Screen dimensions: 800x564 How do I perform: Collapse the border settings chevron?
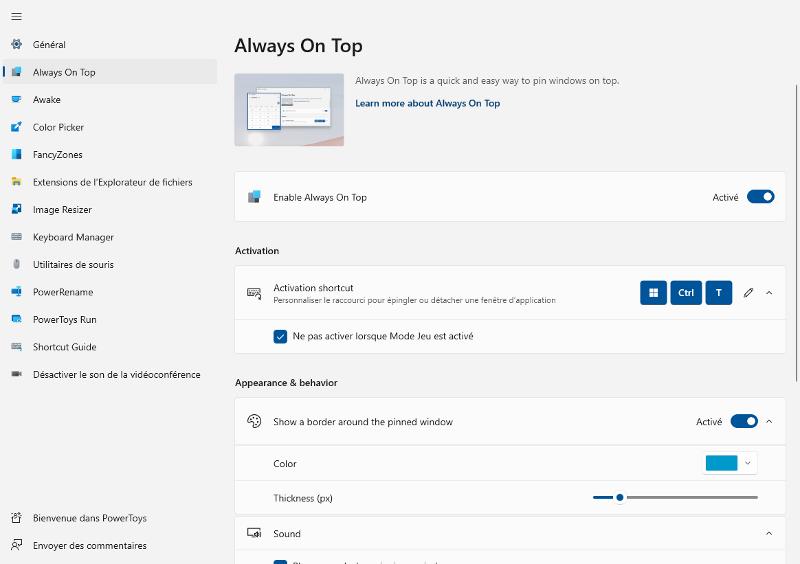pyautogui.click(x=769, y=421)
